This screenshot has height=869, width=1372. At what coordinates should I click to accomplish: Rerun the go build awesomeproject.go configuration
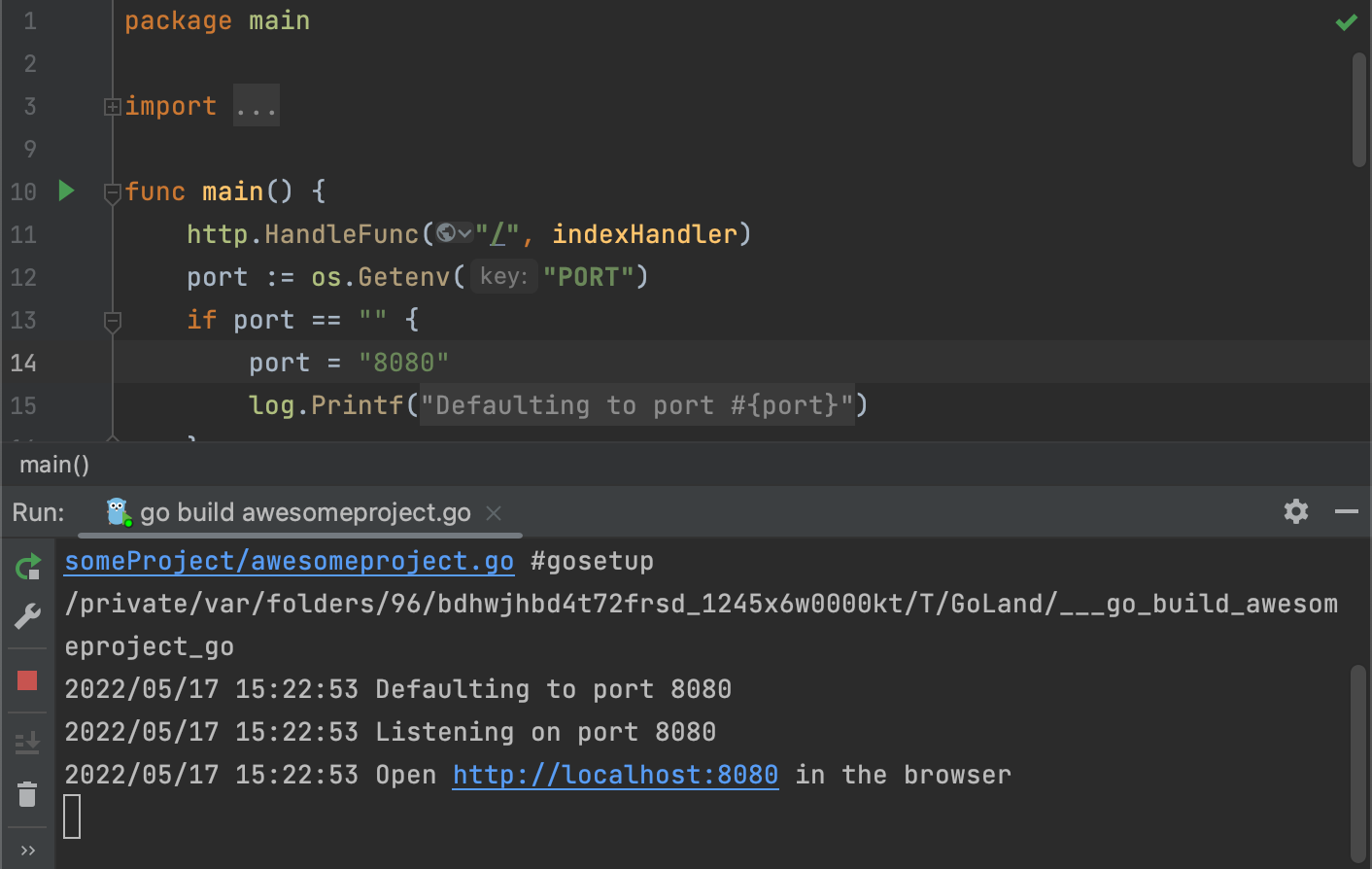click(26, 569)
